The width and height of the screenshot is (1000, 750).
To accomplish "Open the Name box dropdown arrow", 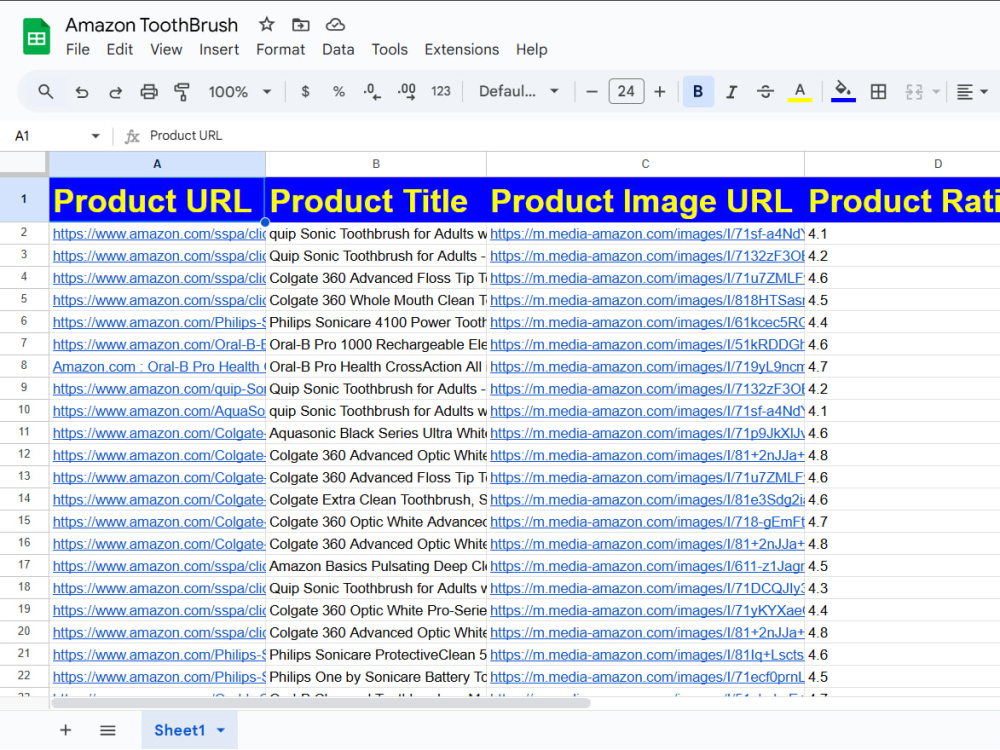I will pos(96,136).
